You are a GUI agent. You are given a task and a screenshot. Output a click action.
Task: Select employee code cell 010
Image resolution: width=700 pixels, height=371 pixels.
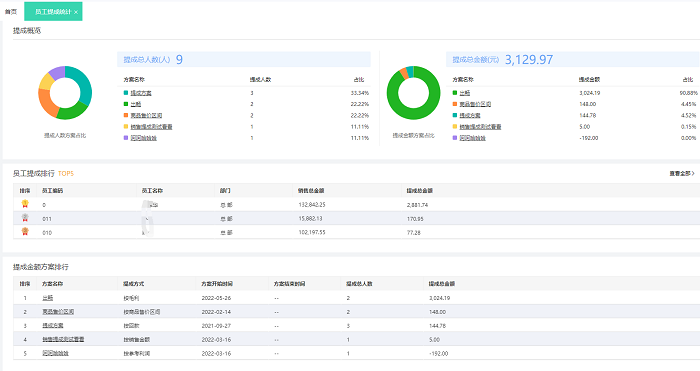point(47,233)
